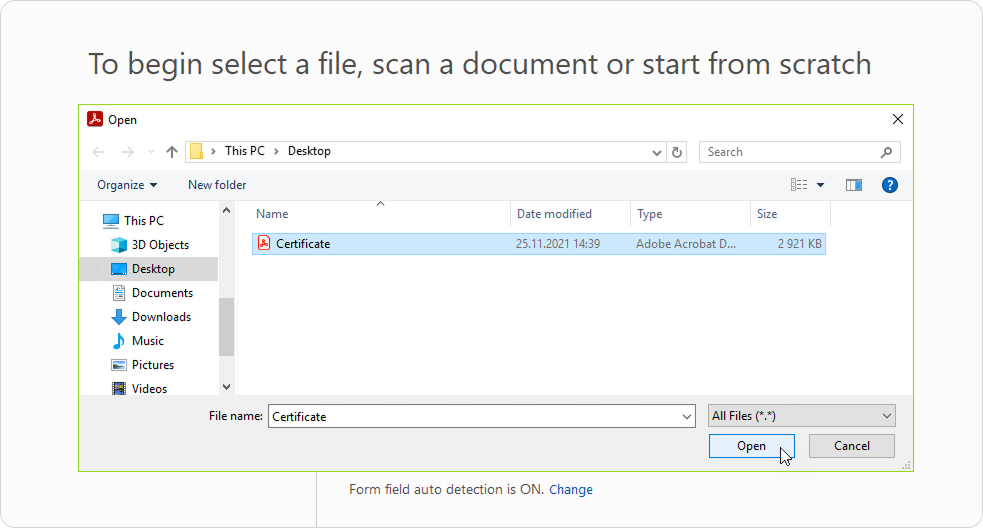The width and height of the screenshot is (983, 528).
Task: Click the File name text field
Action: [470, 416]
